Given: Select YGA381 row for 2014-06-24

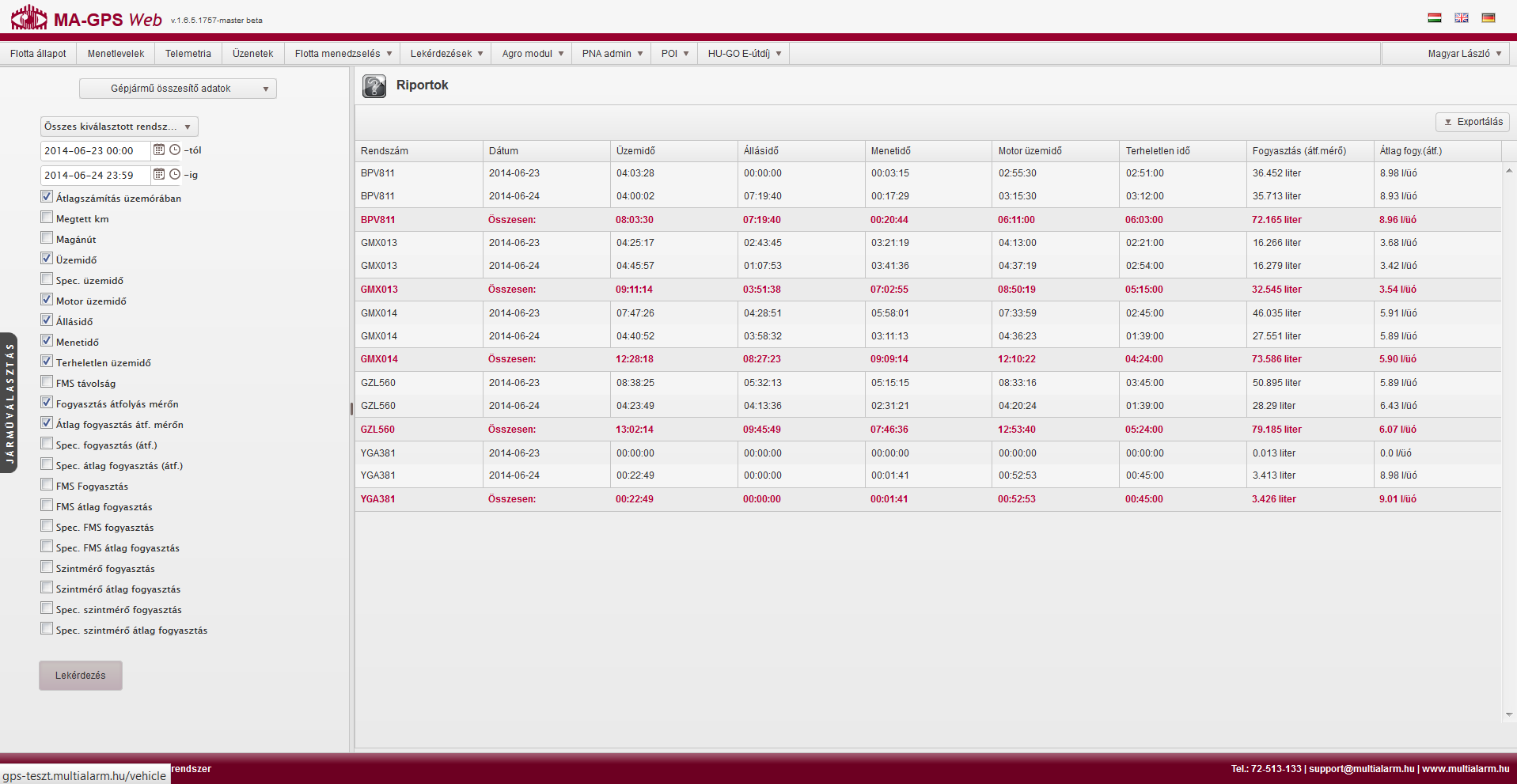Looking at the screenshot, I should click(927, 475).
